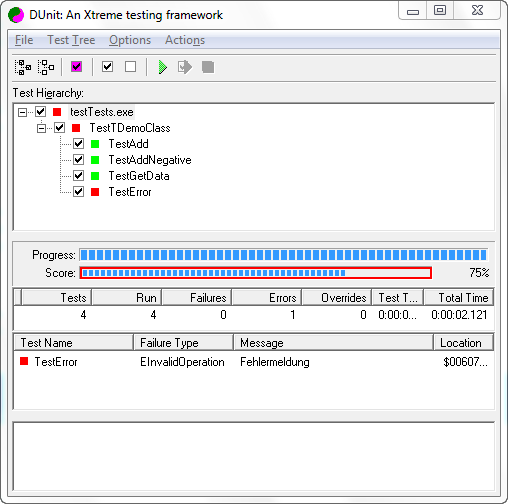The width and height of the screenshot is (508, 504).
Task: Click the blue Progress bar
Action: pos(284,255)
